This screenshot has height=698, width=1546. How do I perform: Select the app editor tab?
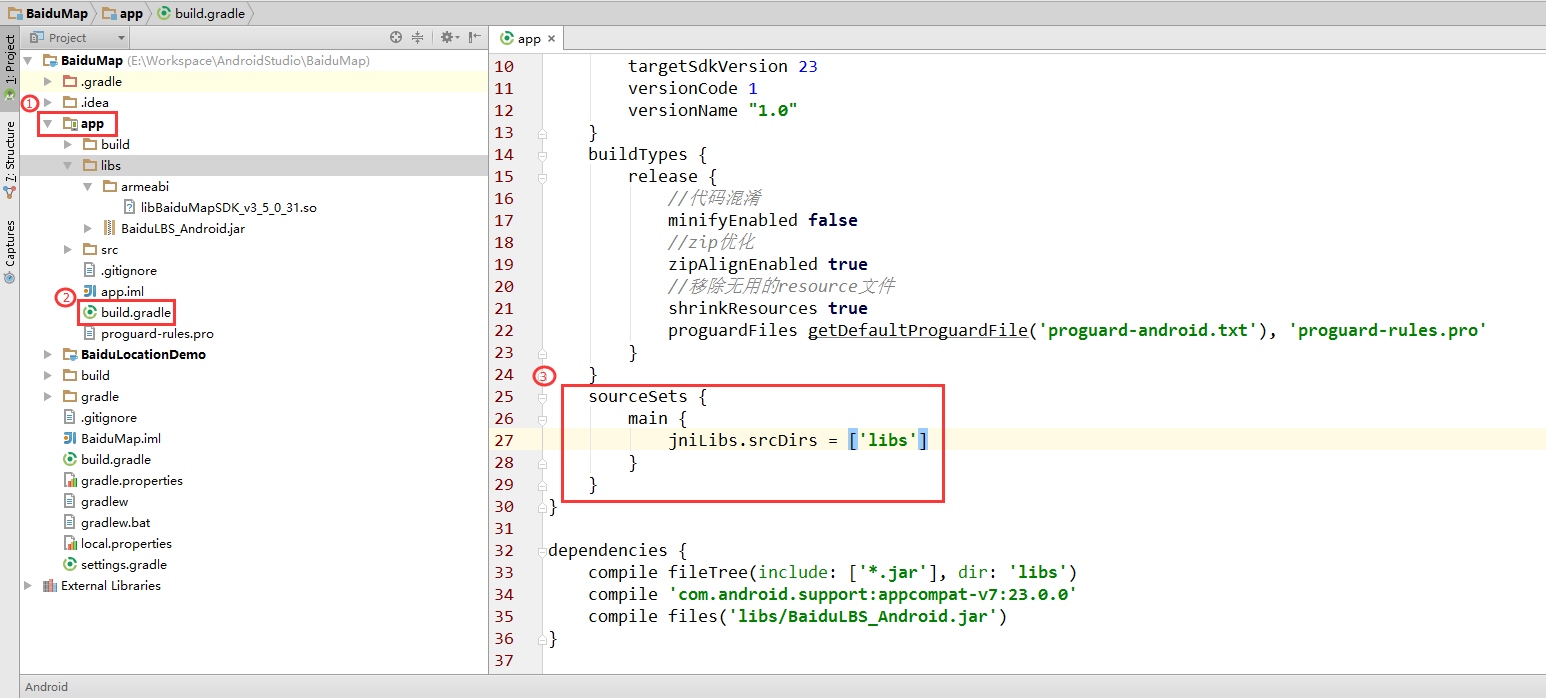(x=529, y=38)
